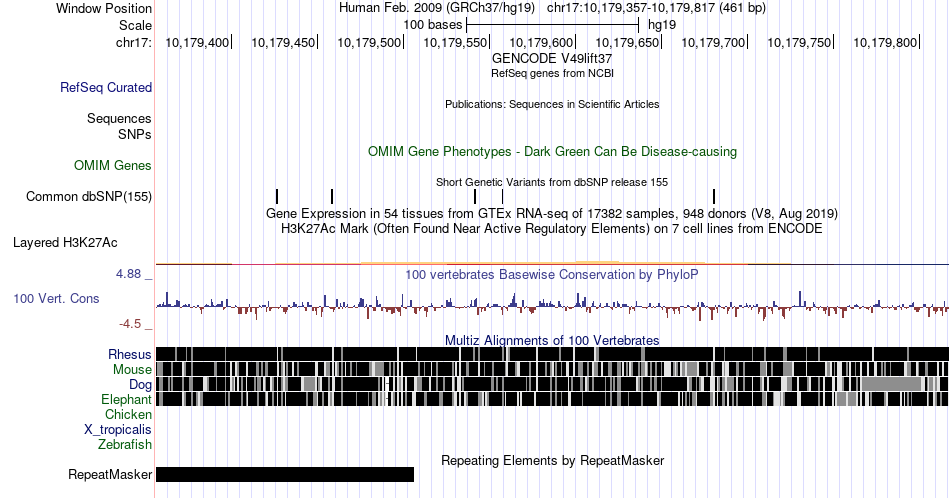Click the 10,179,750 ruler position
The height and width of the screenshot is (498, 950).
pyautogui.click(x=799, y=42)
